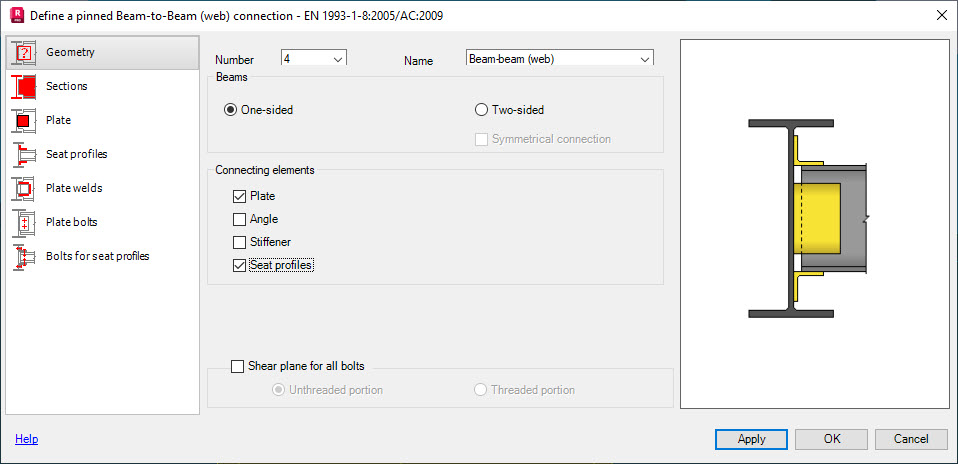Open the Number dropdown
Viewport: 958px width, 464px height.
(x=337, y=60)
